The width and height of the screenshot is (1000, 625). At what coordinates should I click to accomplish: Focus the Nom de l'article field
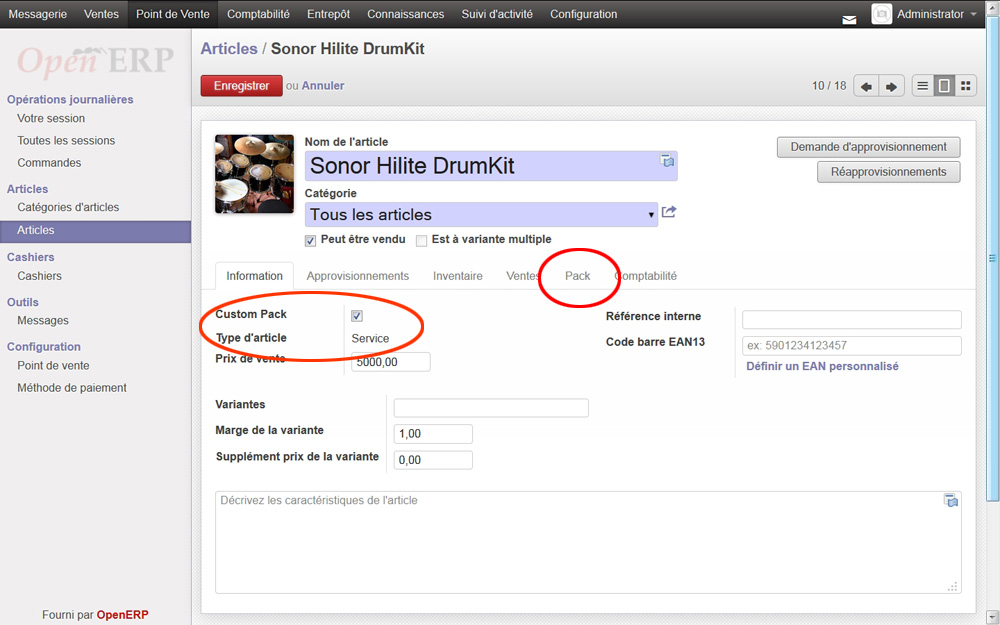click(x=491, y=166)
